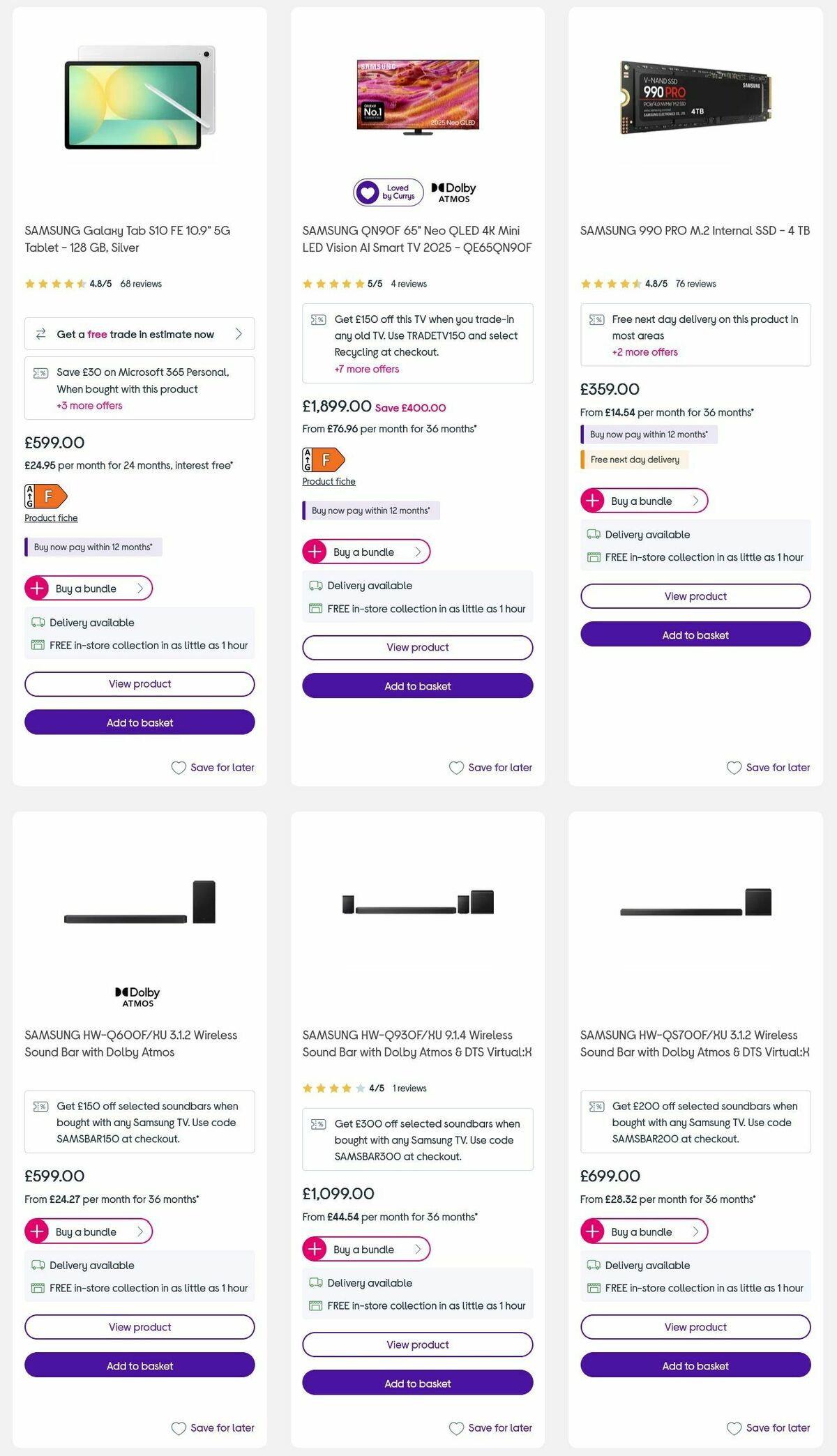Toggle Save for later heart on the 990 PRO SSD
The image size is (837, 1456).
[769, 767]
